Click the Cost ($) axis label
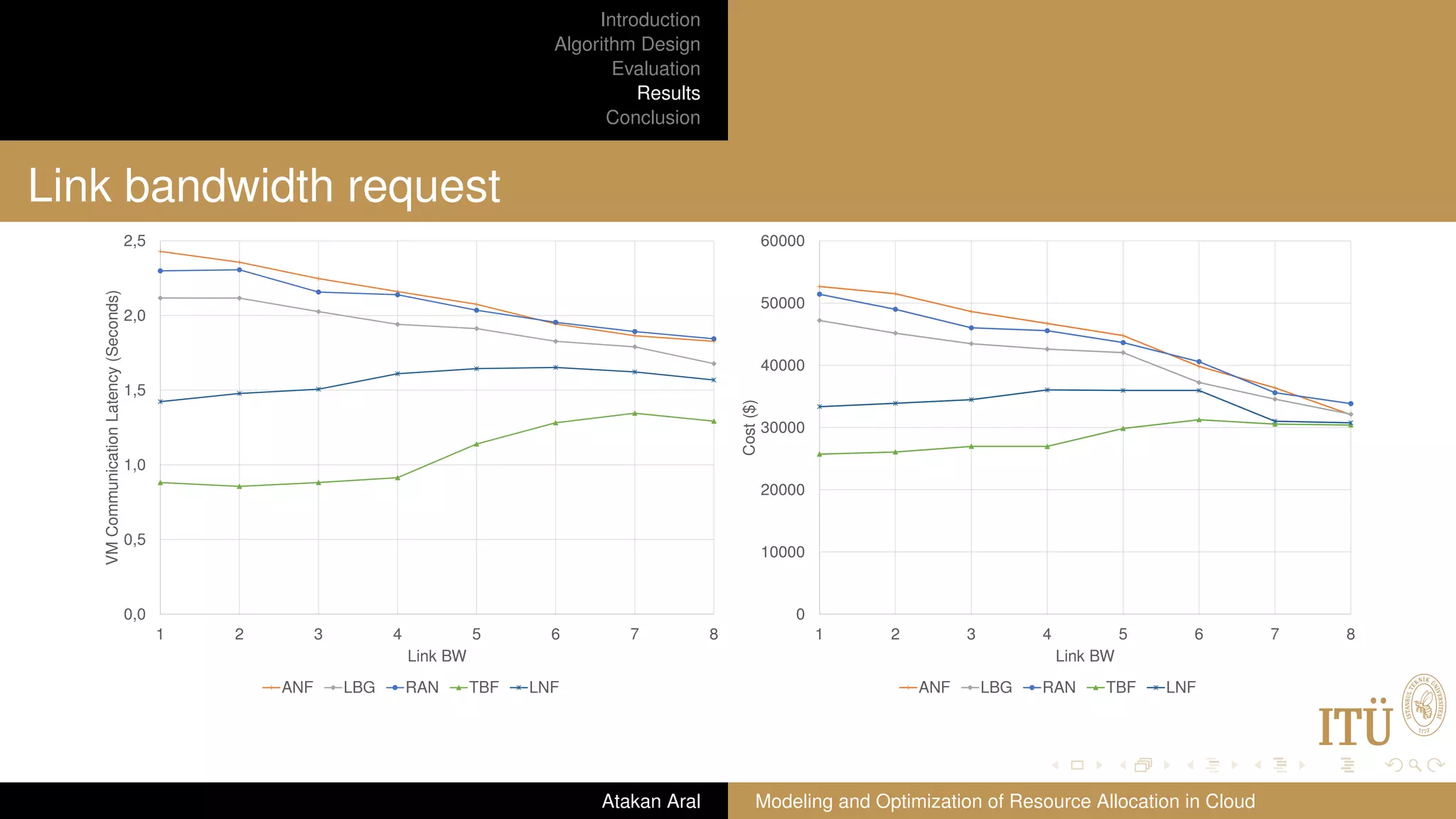Viewport: 1456px width, 819px height. 749,427
